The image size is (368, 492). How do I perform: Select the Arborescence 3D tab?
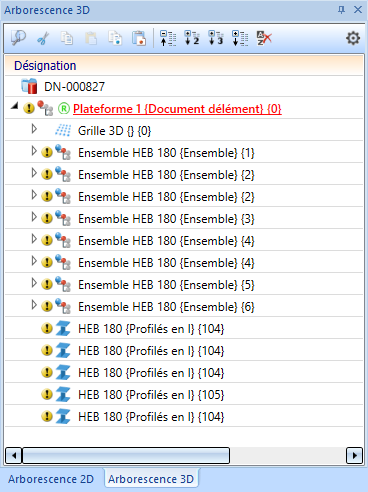pos(151,479)
